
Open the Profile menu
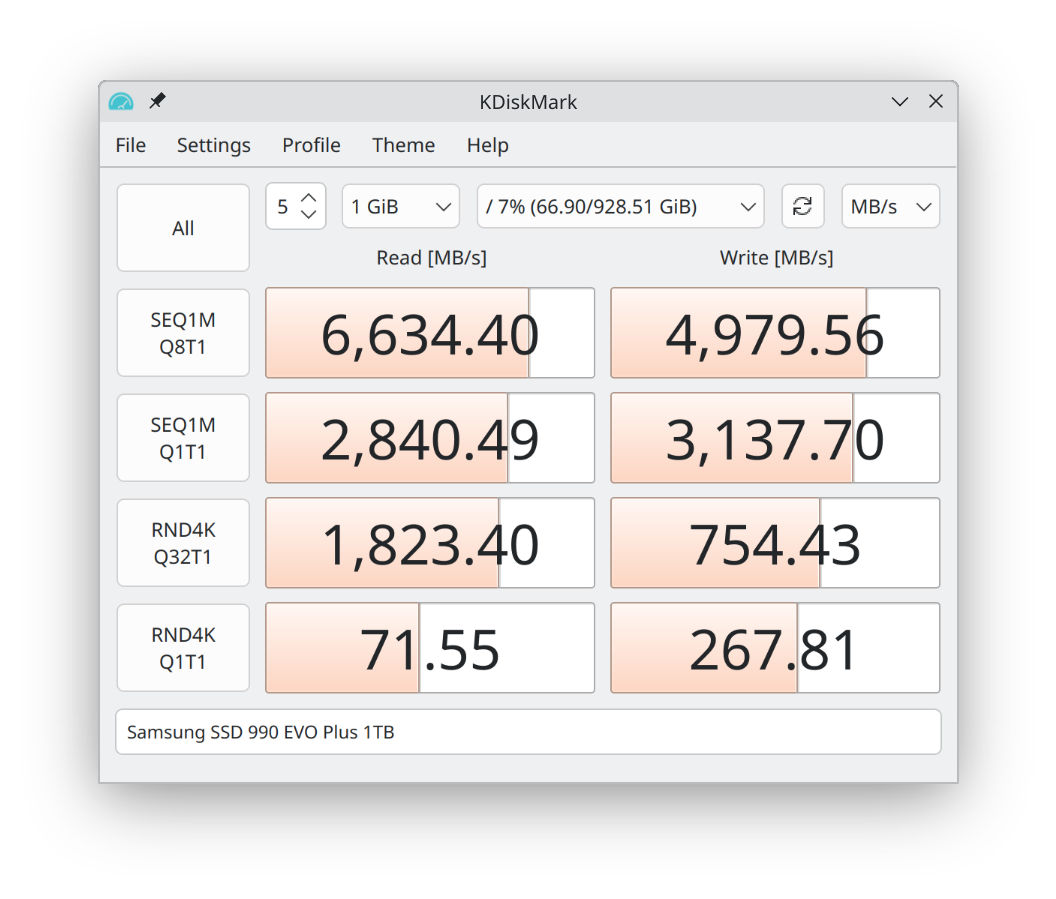coord(311,145)
